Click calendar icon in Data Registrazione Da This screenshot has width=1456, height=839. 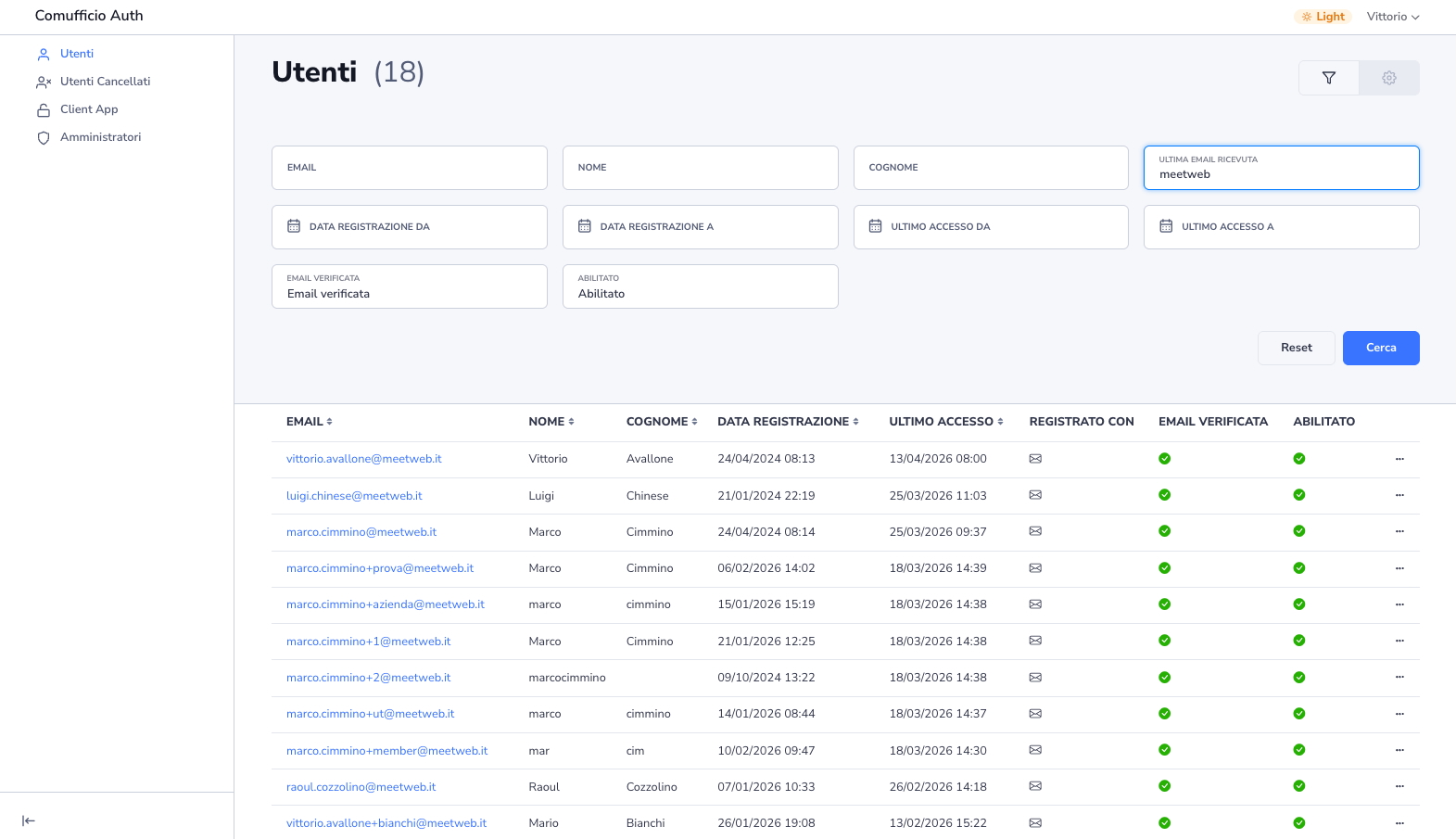point(294,226)
